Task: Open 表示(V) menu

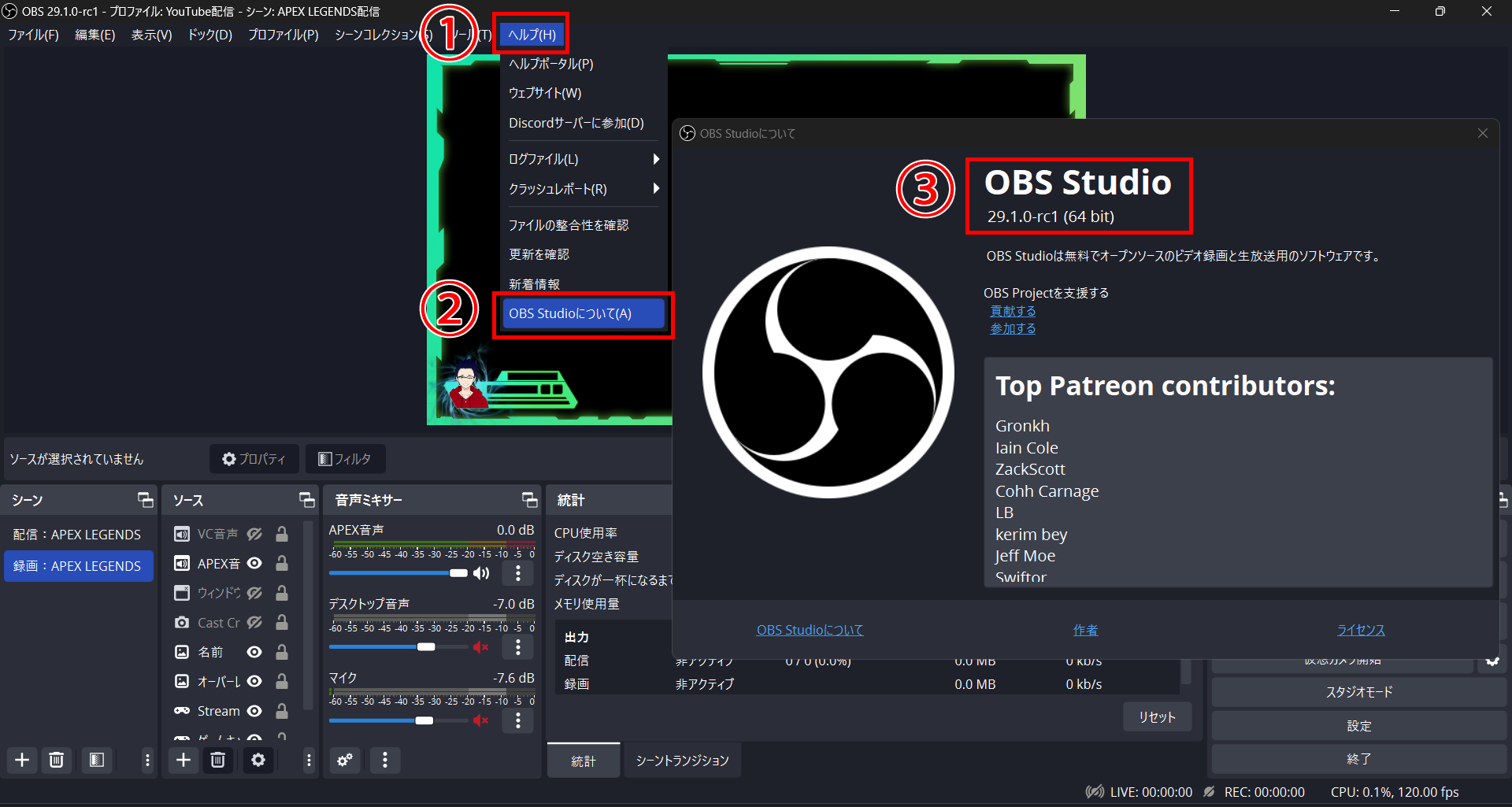Action: pyautogui.click(x=151, y=35)
